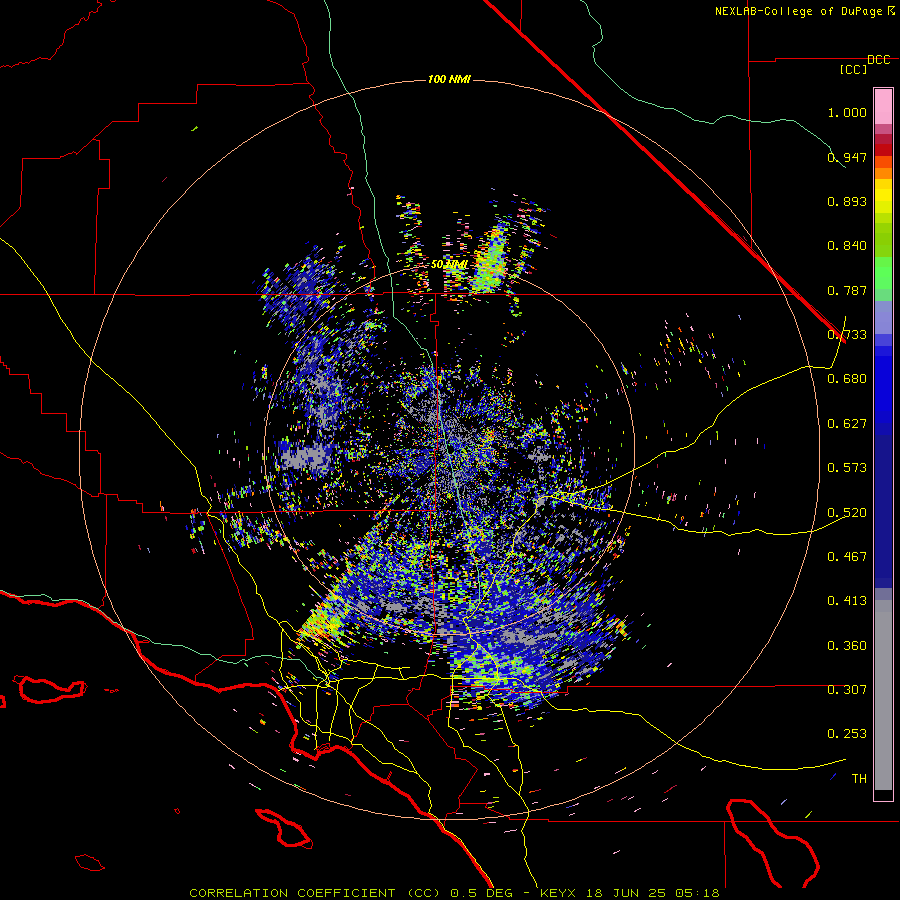Select the 0.520 legend value
The image size is (900, 900).
847,513
